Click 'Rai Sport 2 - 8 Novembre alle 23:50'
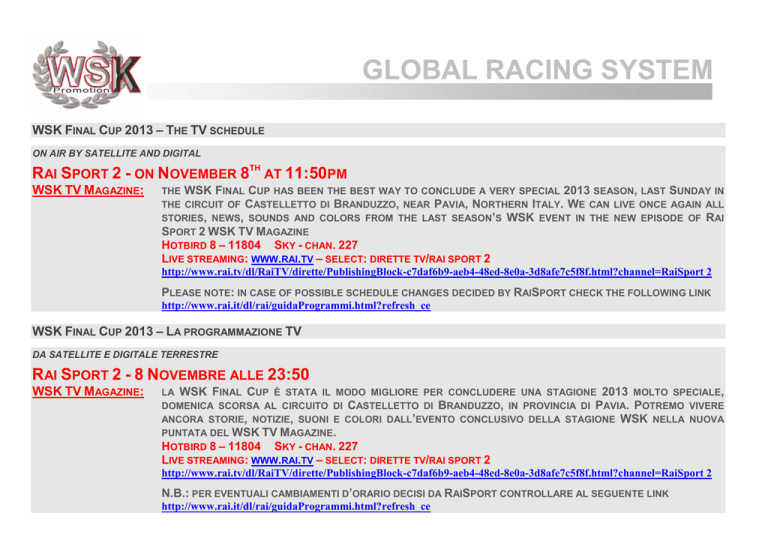Image resolution: width=768 pixels, height=543 pixels. (170, 375)
